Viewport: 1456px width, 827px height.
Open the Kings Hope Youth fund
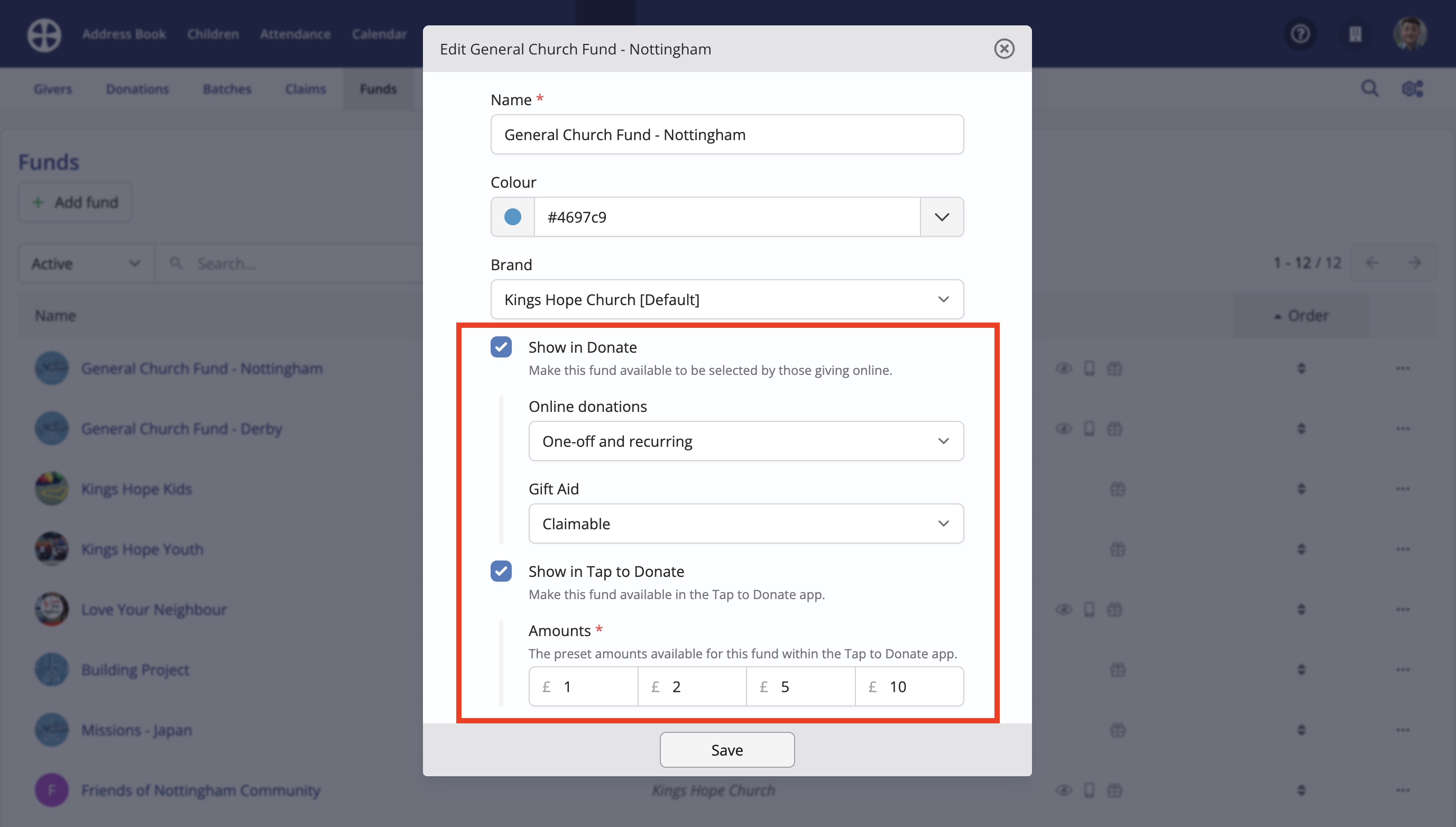coord(143,549)
